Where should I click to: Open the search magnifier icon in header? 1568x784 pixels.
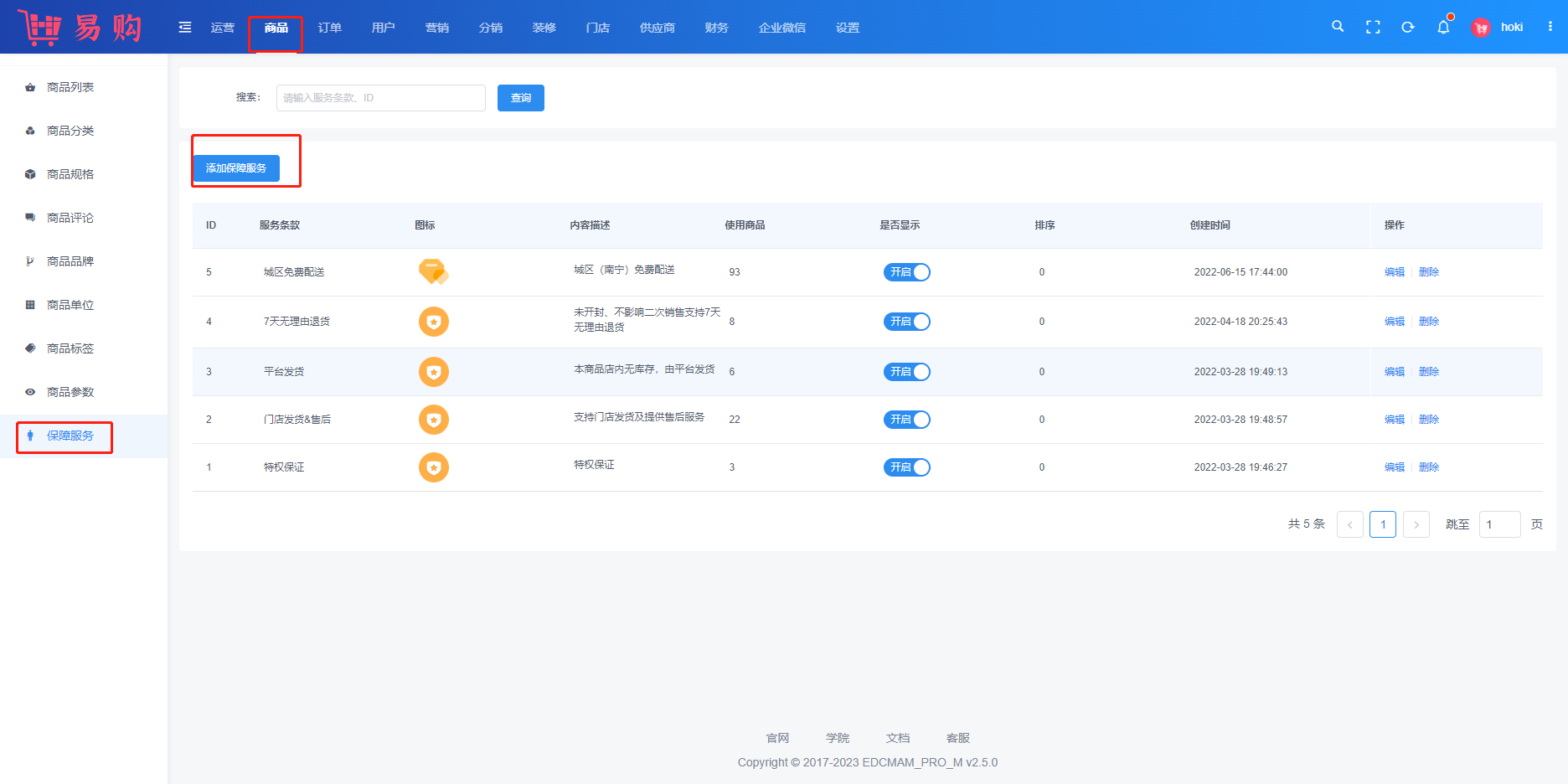(1338, 27)
